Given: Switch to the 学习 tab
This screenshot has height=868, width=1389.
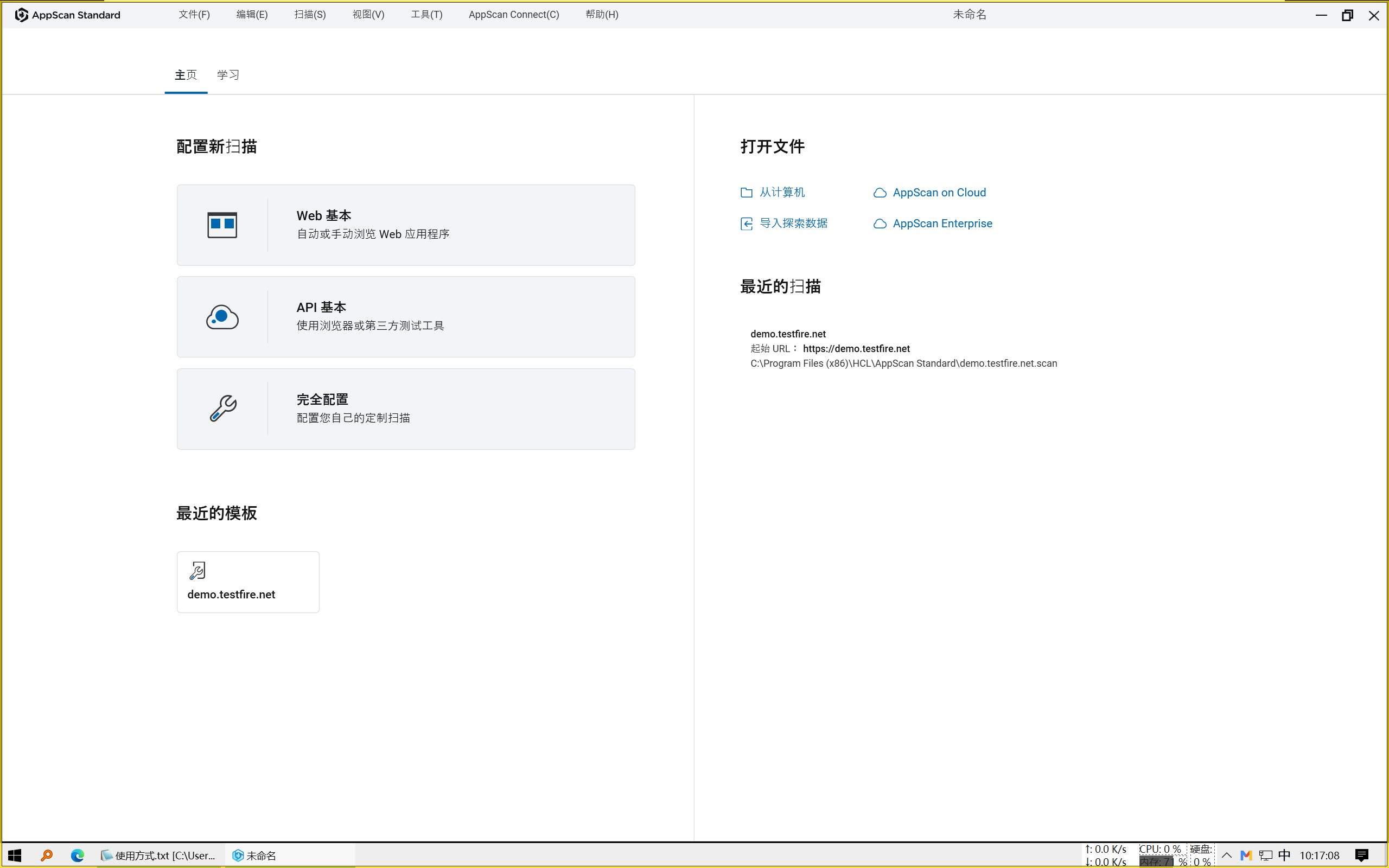Looking at the screenshot, I should (x=228, y=75).
